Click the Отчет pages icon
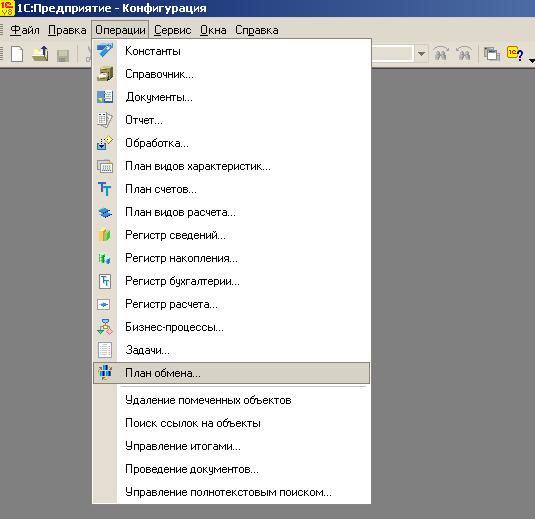 tap(104, 120)
